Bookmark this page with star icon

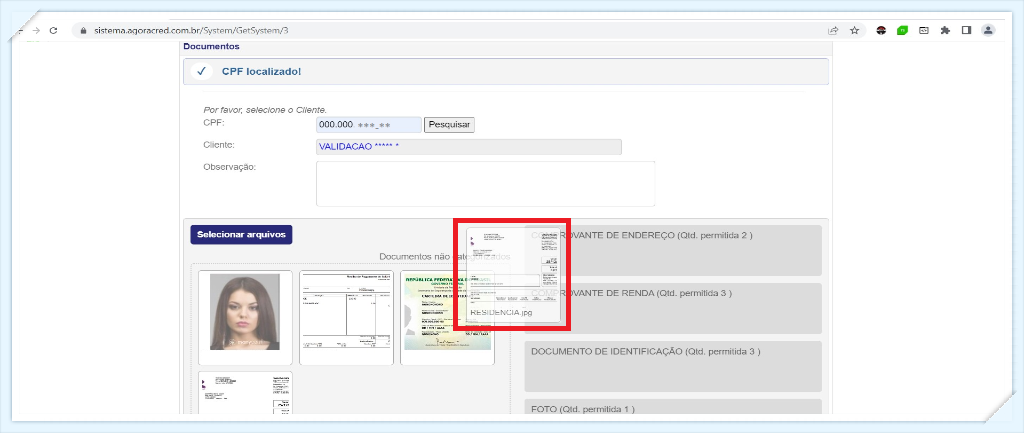point(854,30)
